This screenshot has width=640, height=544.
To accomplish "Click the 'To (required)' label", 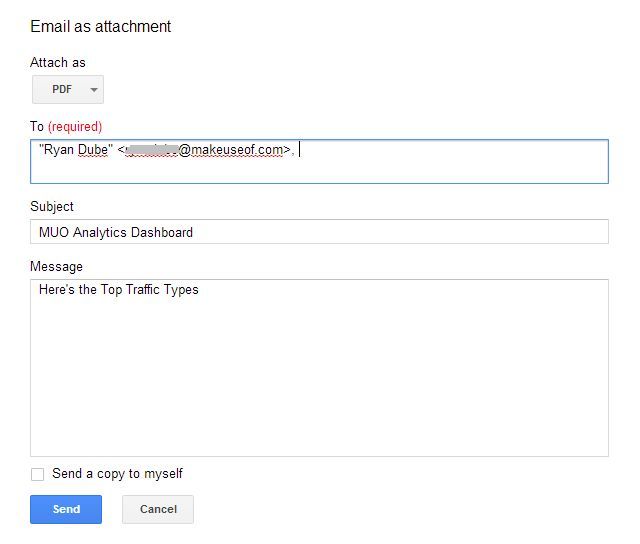I will tap(66, 126).
